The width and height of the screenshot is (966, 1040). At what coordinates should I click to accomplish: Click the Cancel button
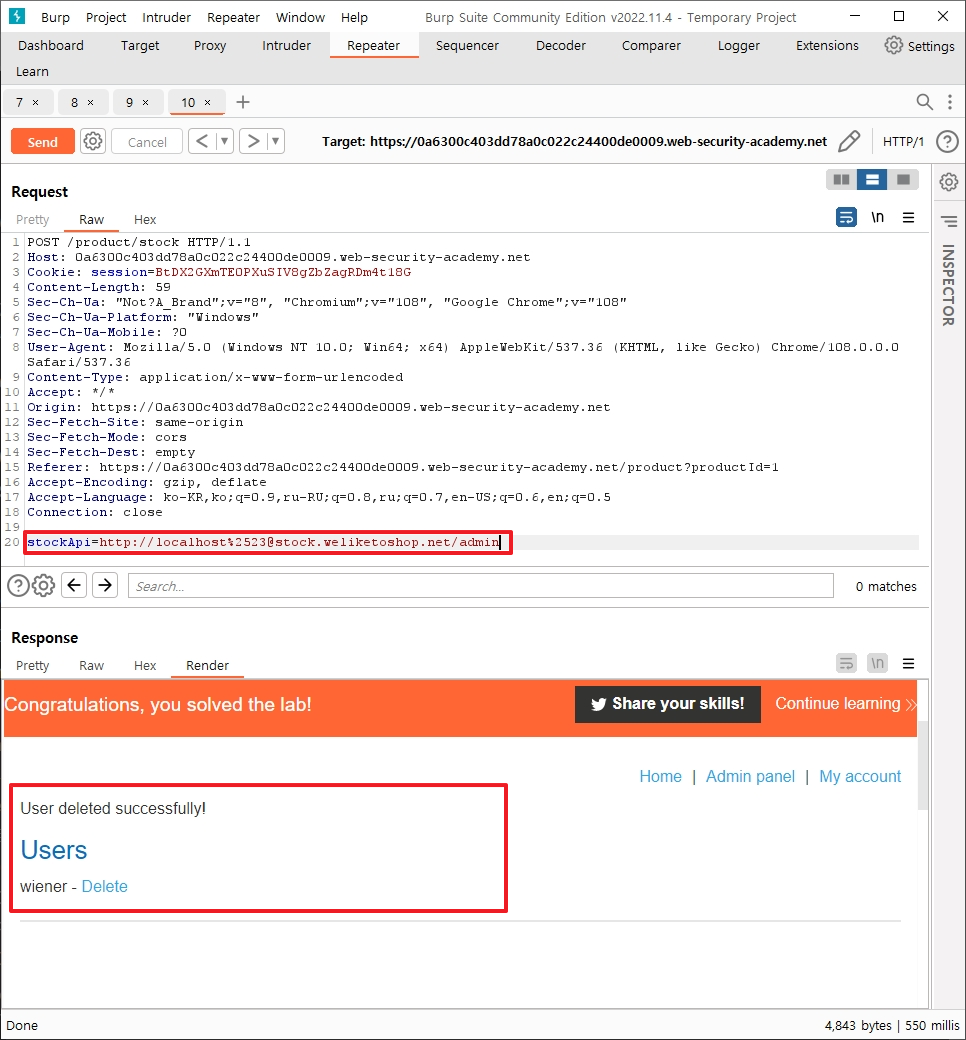tap(147, 141)
